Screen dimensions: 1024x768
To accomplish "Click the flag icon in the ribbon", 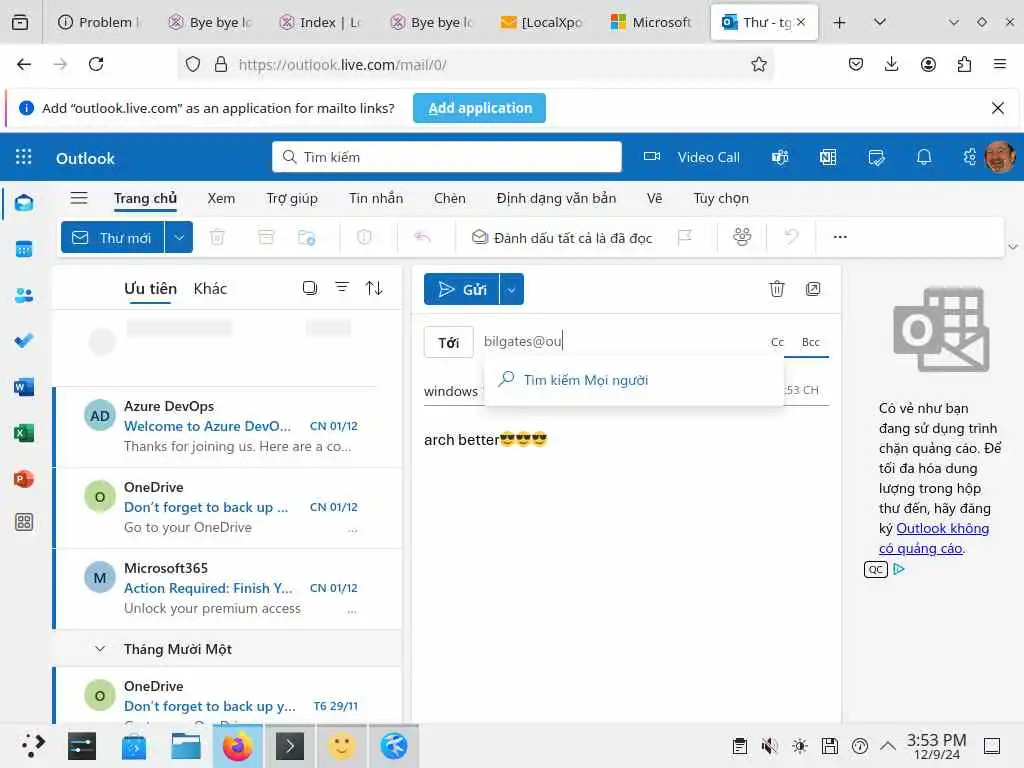I will (684, 237).
